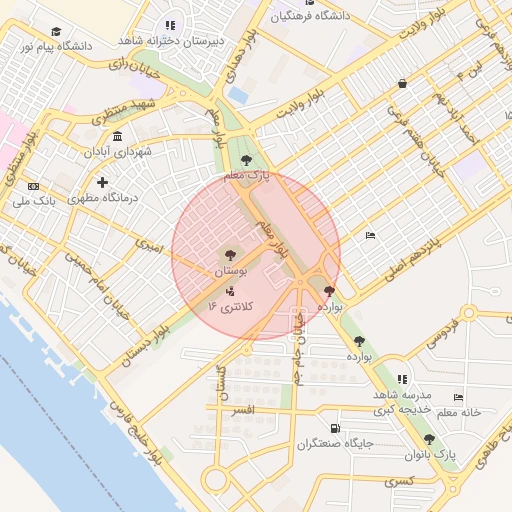Viewport: 512px width, 512px height.
Task: Click the tree icon above بوستان label
Action: (230, 256)
